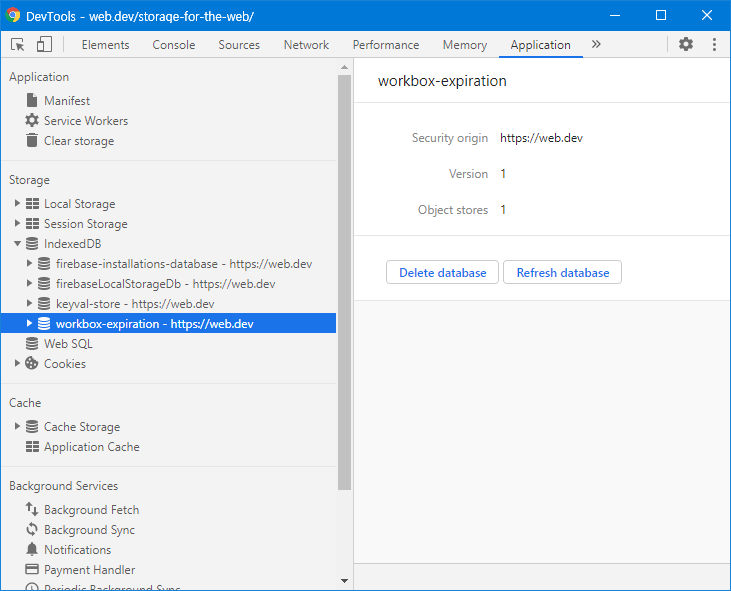Switch to the Console tab

(174, 45)
